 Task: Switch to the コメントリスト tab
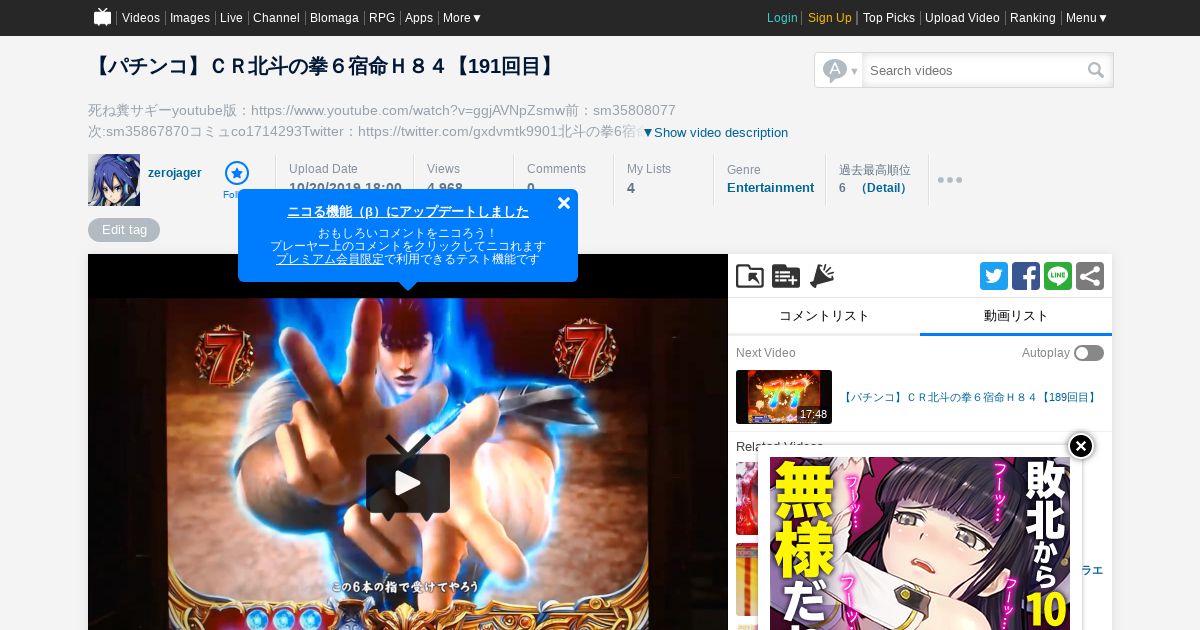824,316
